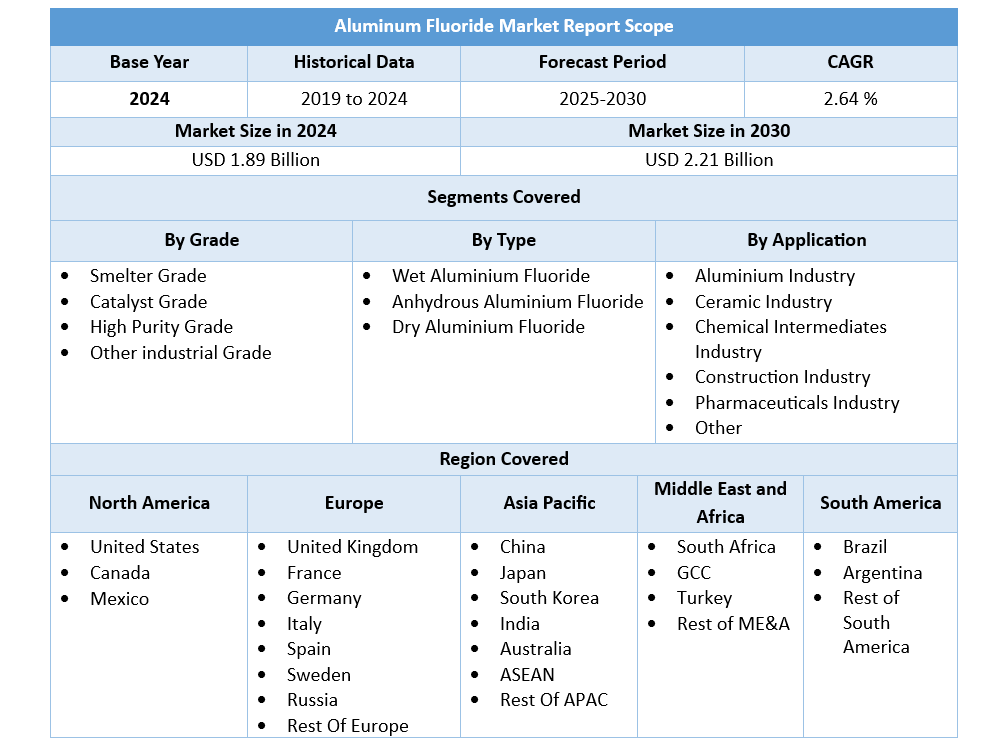Click the Aluminum Fluoride Market Report Scope title
1008x742 pixels.
[503, 26]
